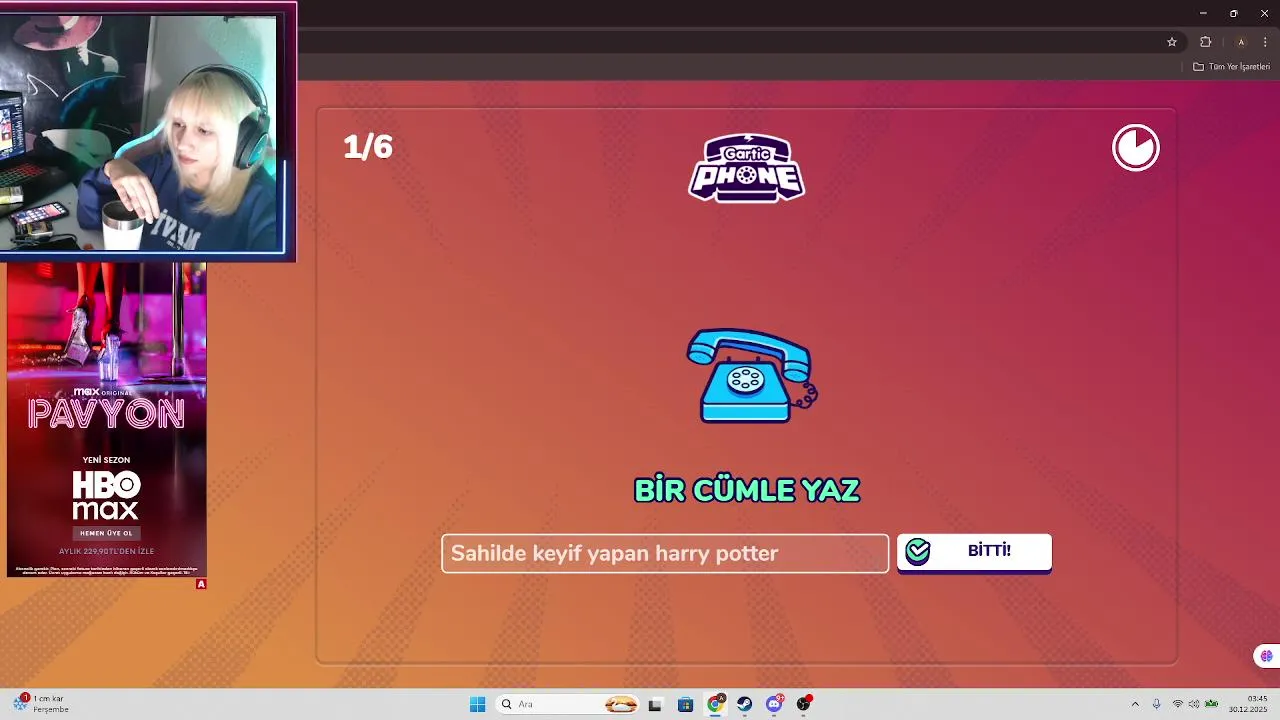Click the red A badge on the ad
Viewport: 1280px width, 720px height.
[201, 584]
